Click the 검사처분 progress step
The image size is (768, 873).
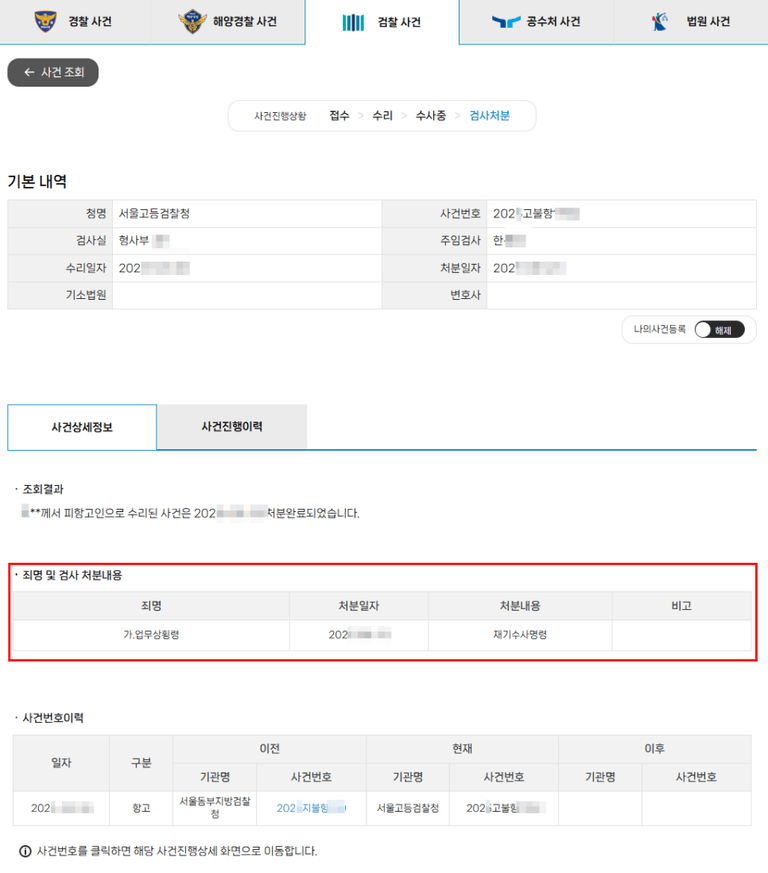489,116
